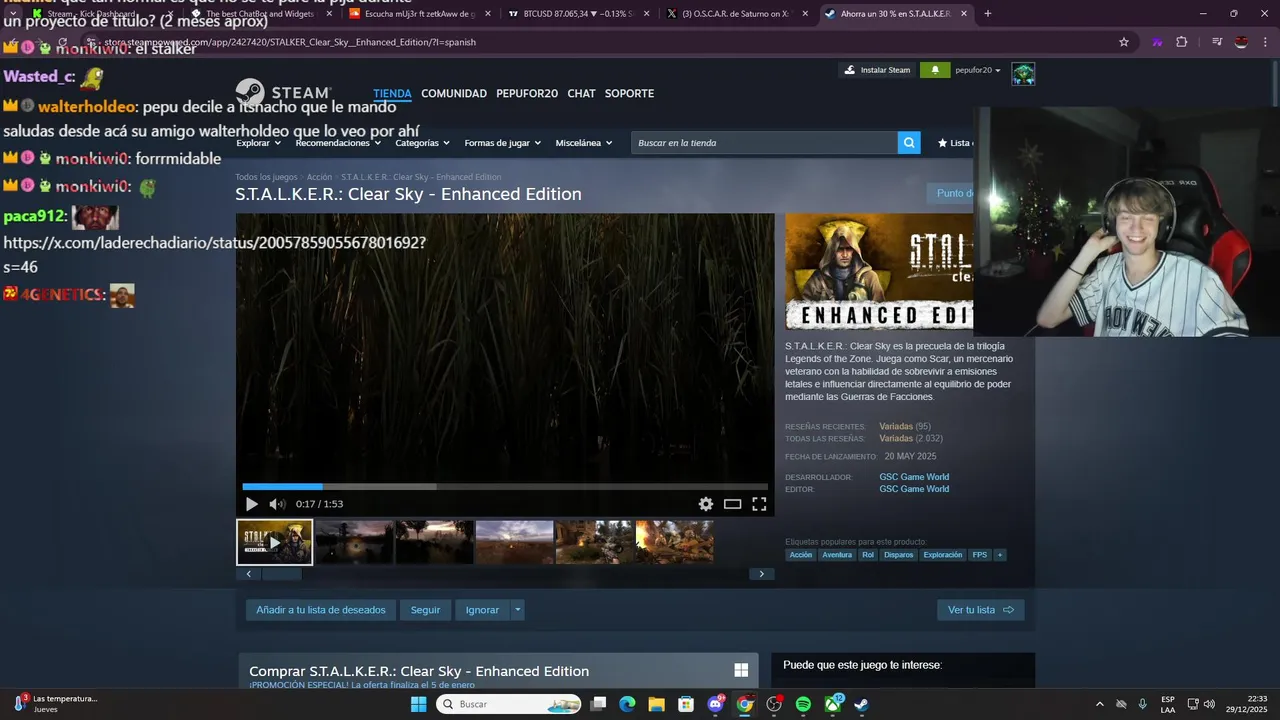Image resolution: width=1280 pixels, height=720 pixels.
Task: Open Spotify from the taskbar
Action: pyautogui.click(x=803, y=704)
